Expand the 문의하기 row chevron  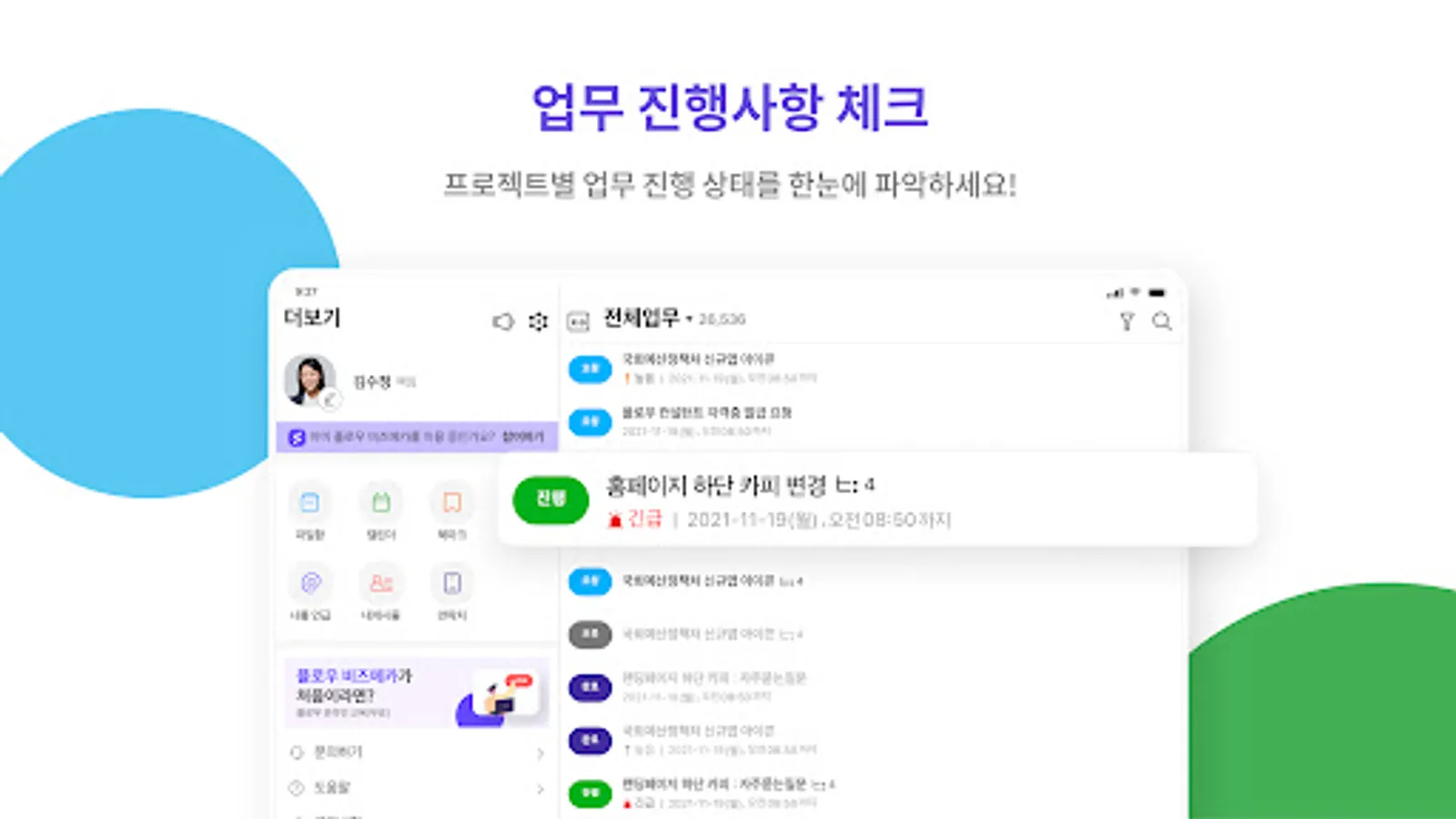coord(540,753)
